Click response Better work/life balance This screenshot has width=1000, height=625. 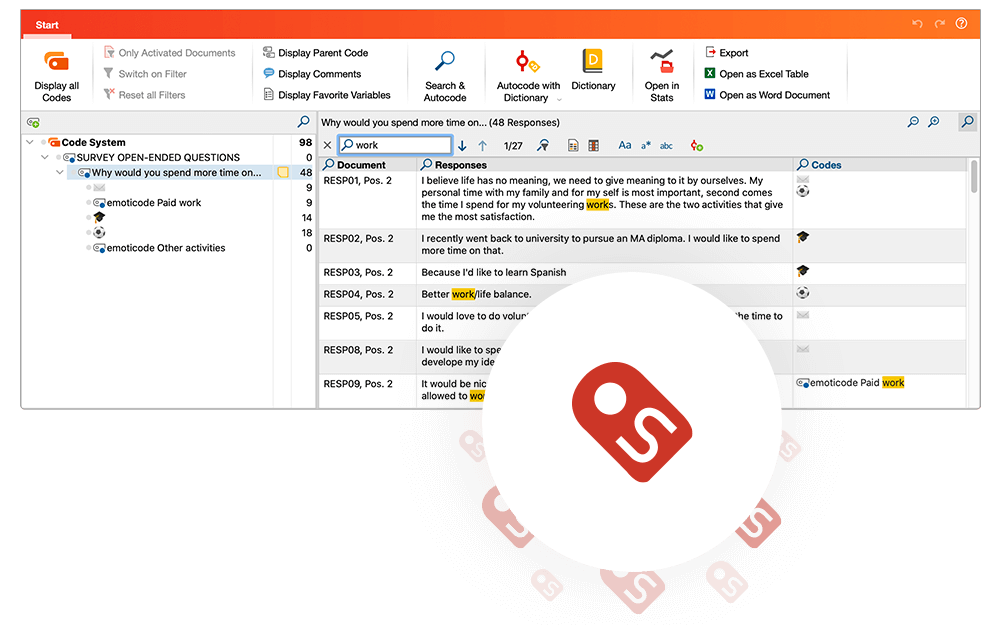coord(476,294)
